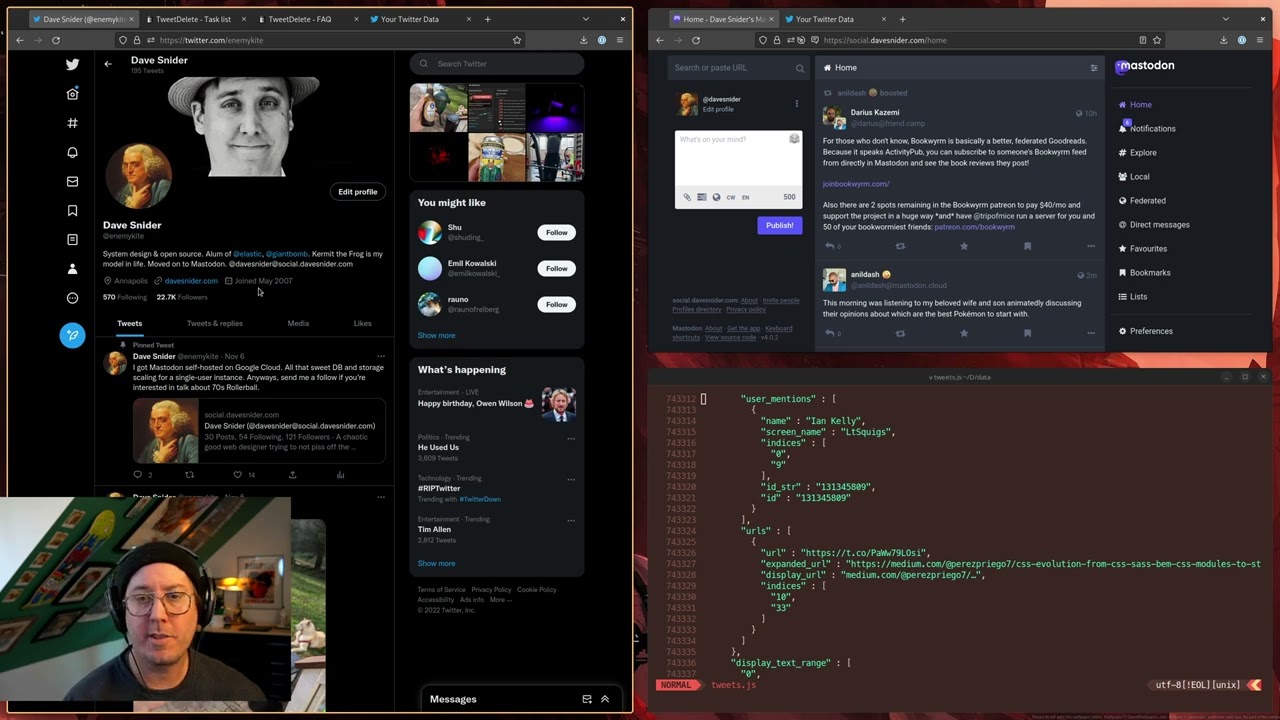Follow rauno suggestion
This screenshot has width=1280, height=720.
556,304
